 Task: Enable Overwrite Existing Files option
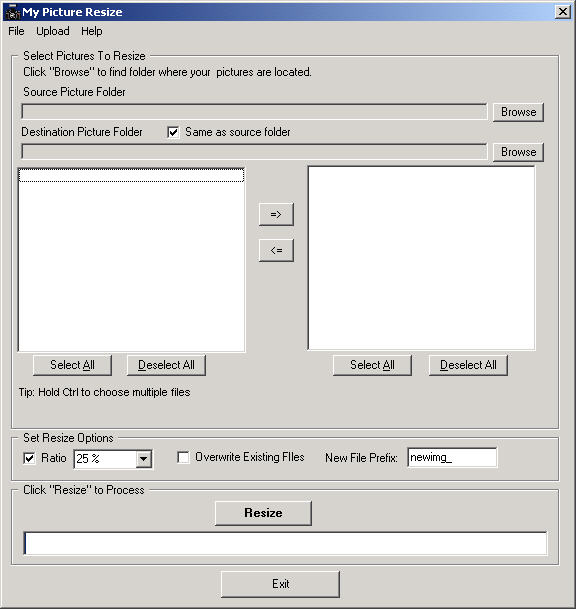(183, 457)
